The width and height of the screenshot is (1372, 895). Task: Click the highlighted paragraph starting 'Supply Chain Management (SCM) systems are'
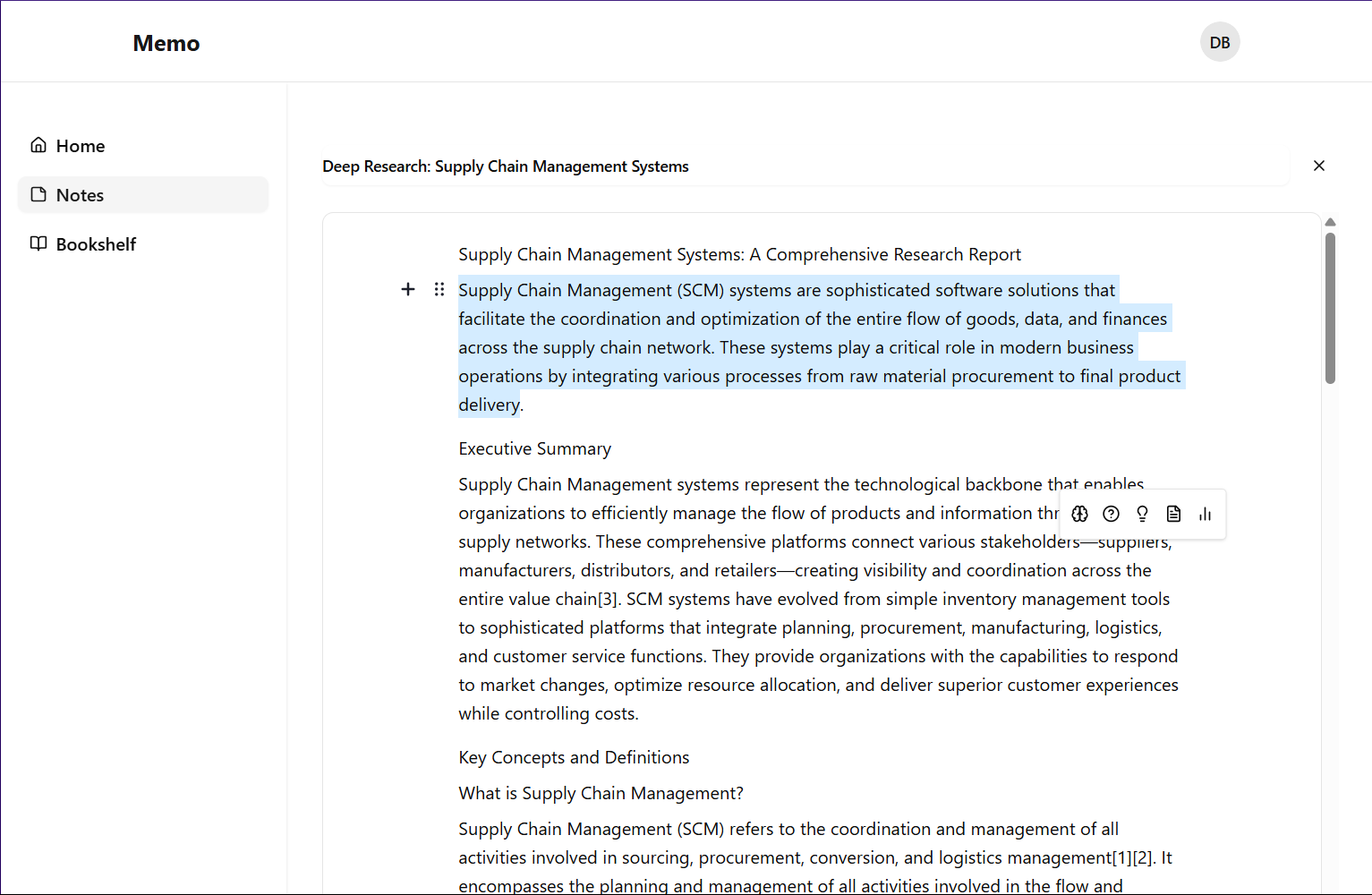click(x=820, y=347)
